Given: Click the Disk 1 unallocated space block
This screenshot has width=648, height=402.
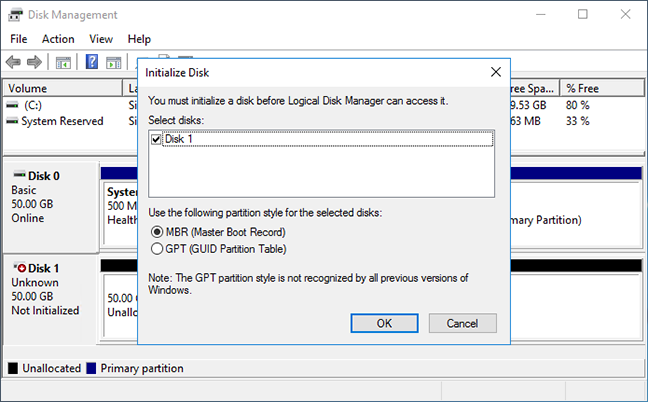Looking at the screenshot, I should coord(120,306).
